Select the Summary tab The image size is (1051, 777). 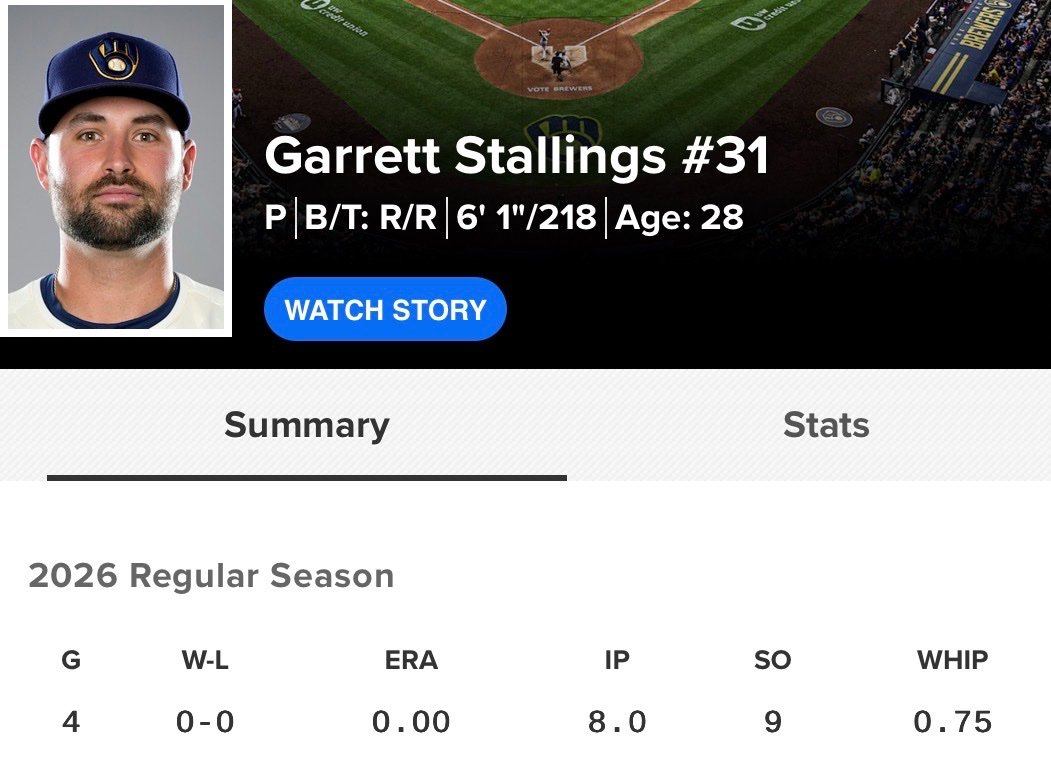[307, 425]
